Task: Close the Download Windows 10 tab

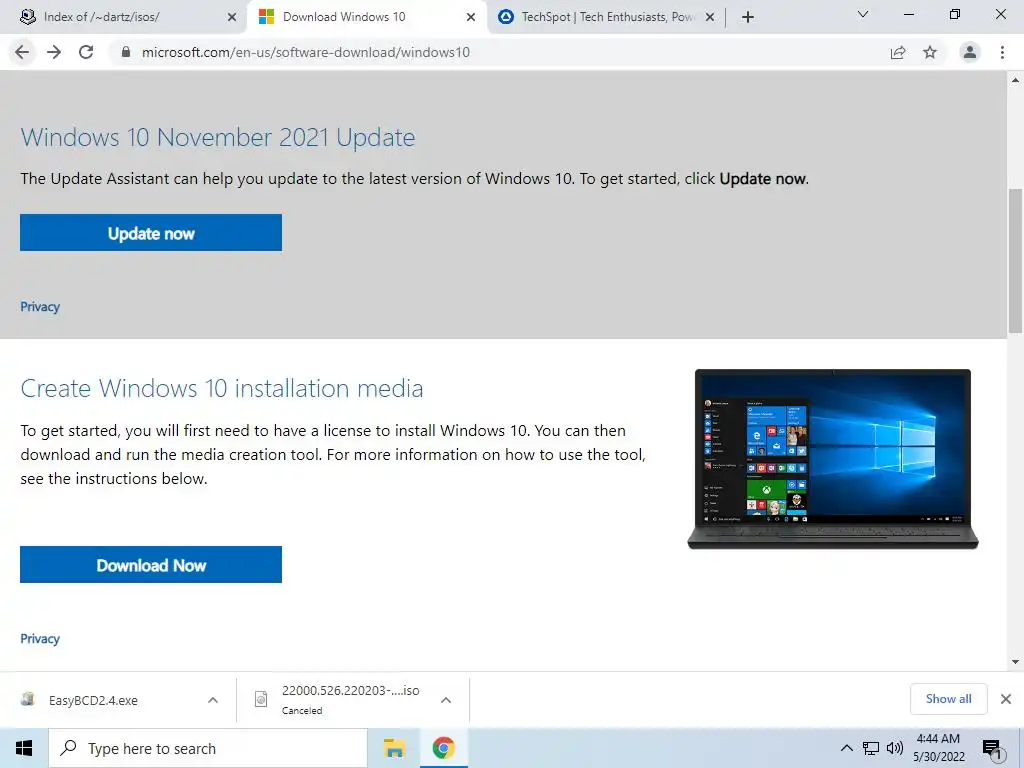Action: [471, 17]
